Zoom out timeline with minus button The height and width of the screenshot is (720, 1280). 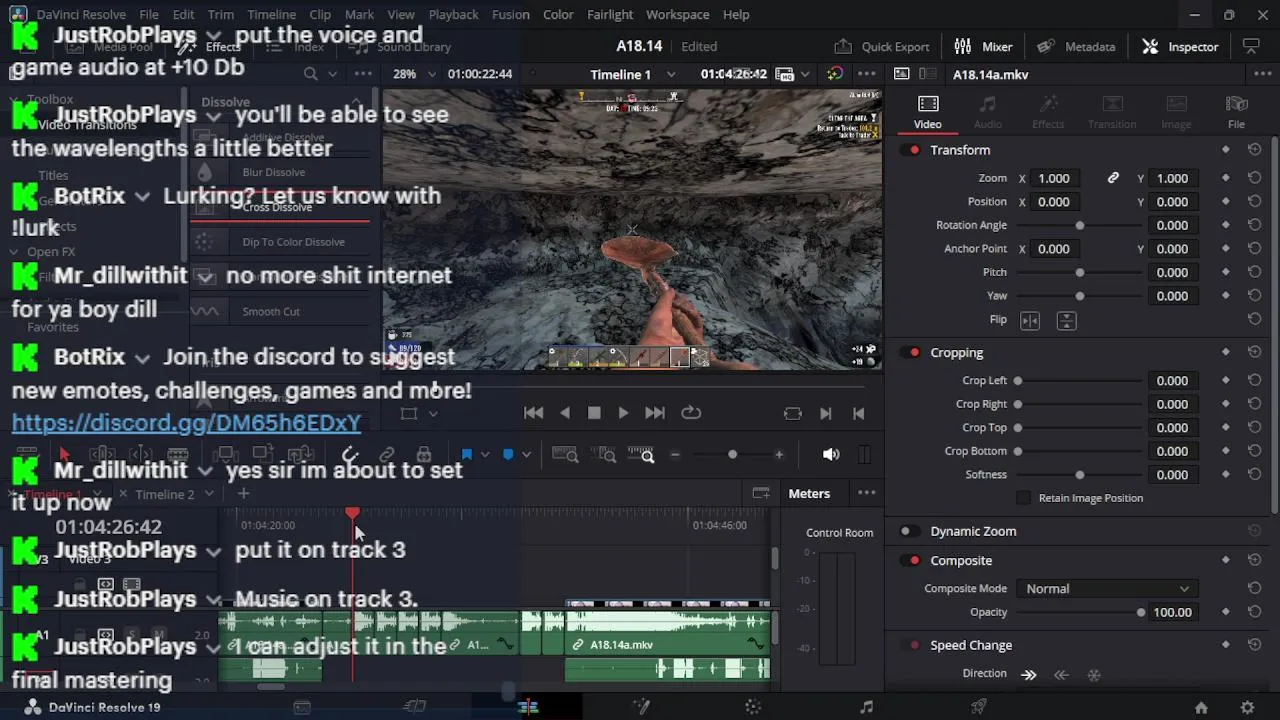click(x=675, y=455)
